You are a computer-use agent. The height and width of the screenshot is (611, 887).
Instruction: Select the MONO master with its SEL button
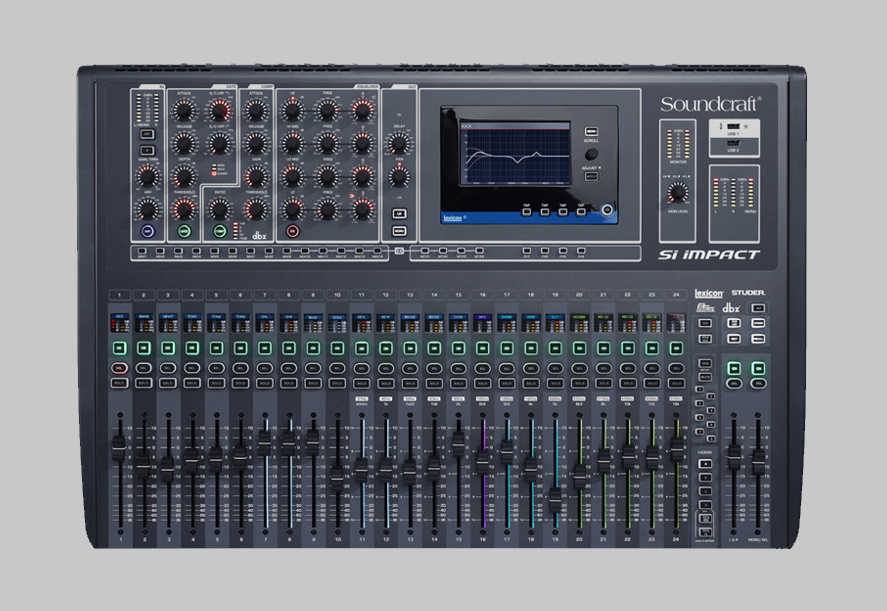pyautogui.click(x=758, y=384)
